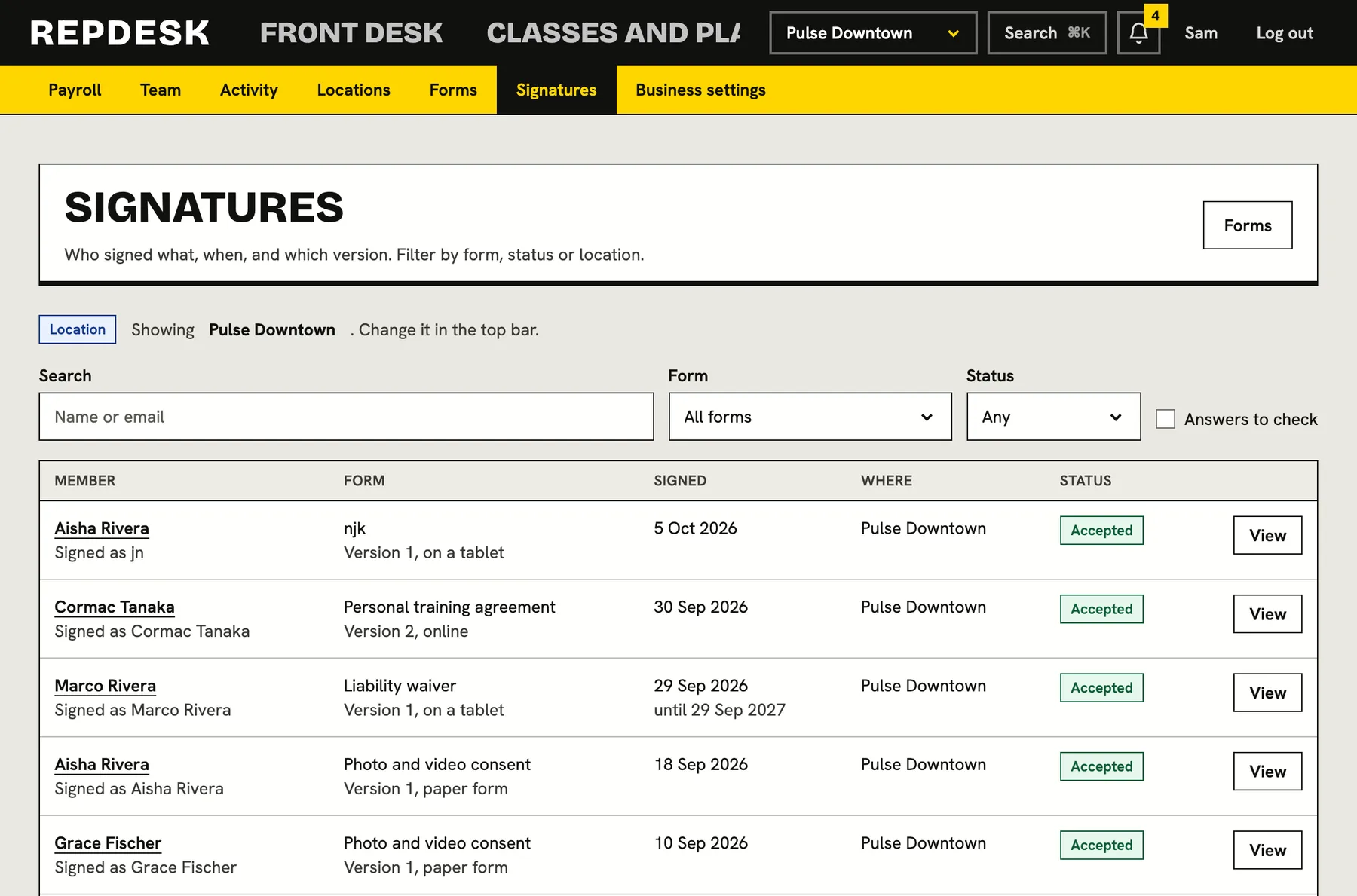Click Accepted status in Grace Fischer row
The height and width of the screenshot is (896, 1357).
(x=1101, y=845)
